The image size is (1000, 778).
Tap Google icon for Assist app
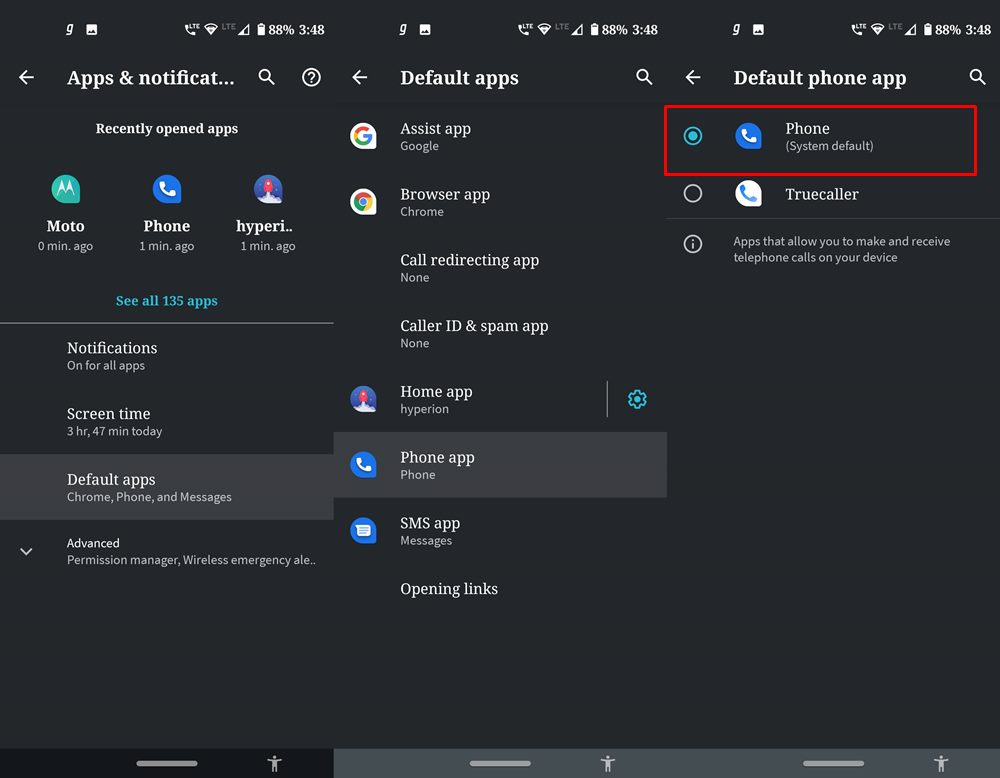(x=364, y=136)
